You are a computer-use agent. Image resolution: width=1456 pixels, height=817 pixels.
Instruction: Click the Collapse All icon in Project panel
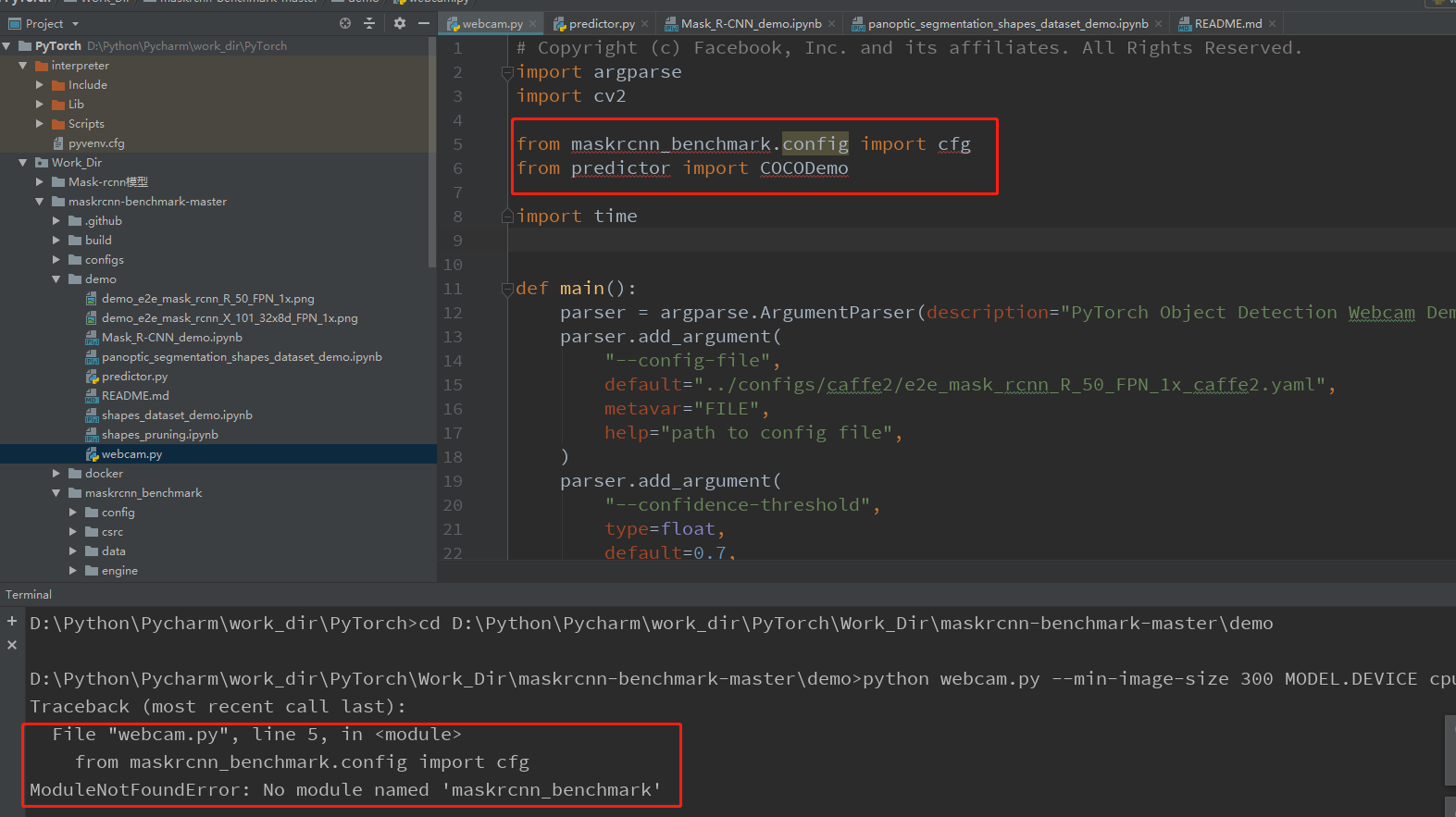369,23
